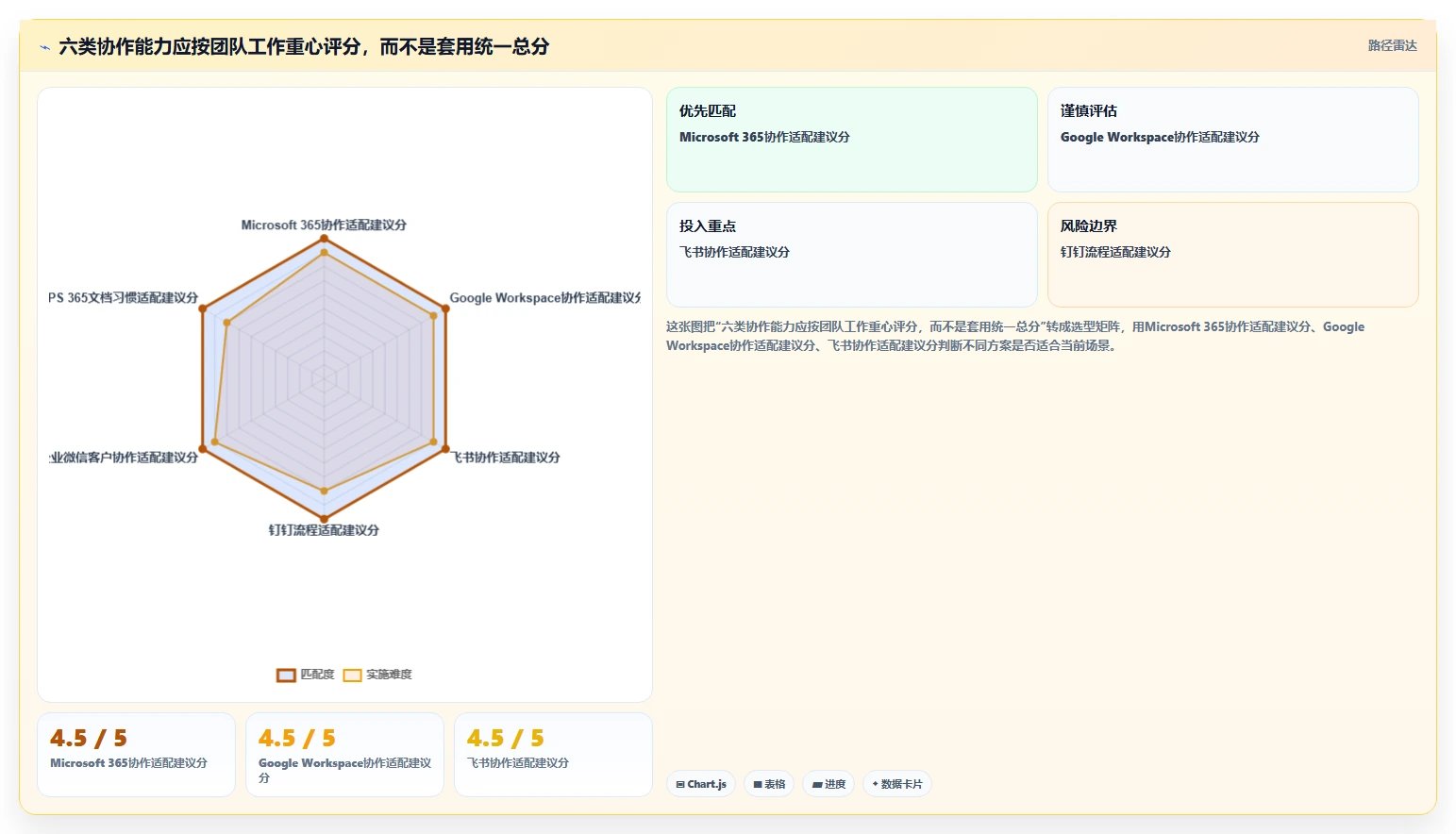Image resolution: width=1456 pixels, height=834 pixels.
Task: Select the 飞书协作适配建议分 4.5 / 5 score card
Action: click(553, 755)
